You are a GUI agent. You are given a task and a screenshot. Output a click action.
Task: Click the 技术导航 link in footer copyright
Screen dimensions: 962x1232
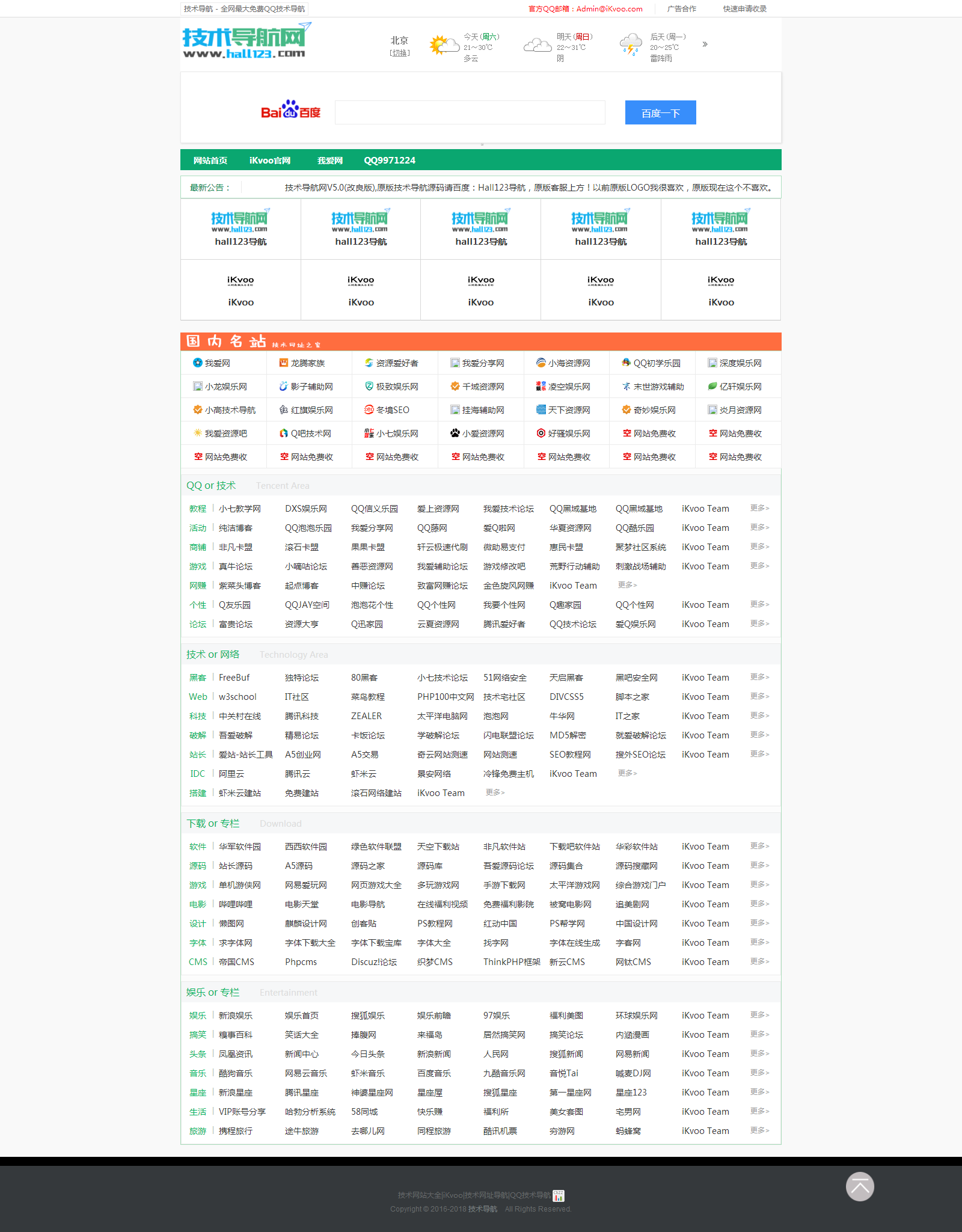[482, 1209]
